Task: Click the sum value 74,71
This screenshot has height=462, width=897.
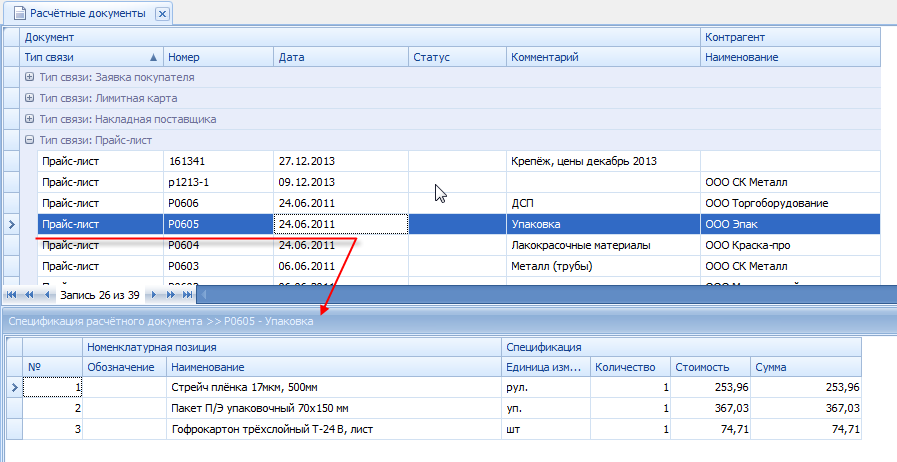Action: tap(806, 429)
